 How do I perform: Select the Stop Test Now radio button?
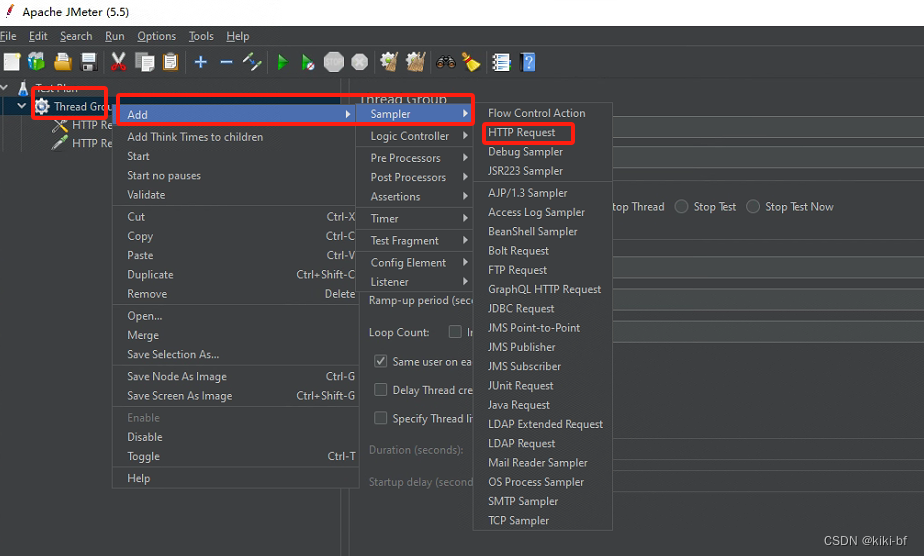tap(753, 207)
